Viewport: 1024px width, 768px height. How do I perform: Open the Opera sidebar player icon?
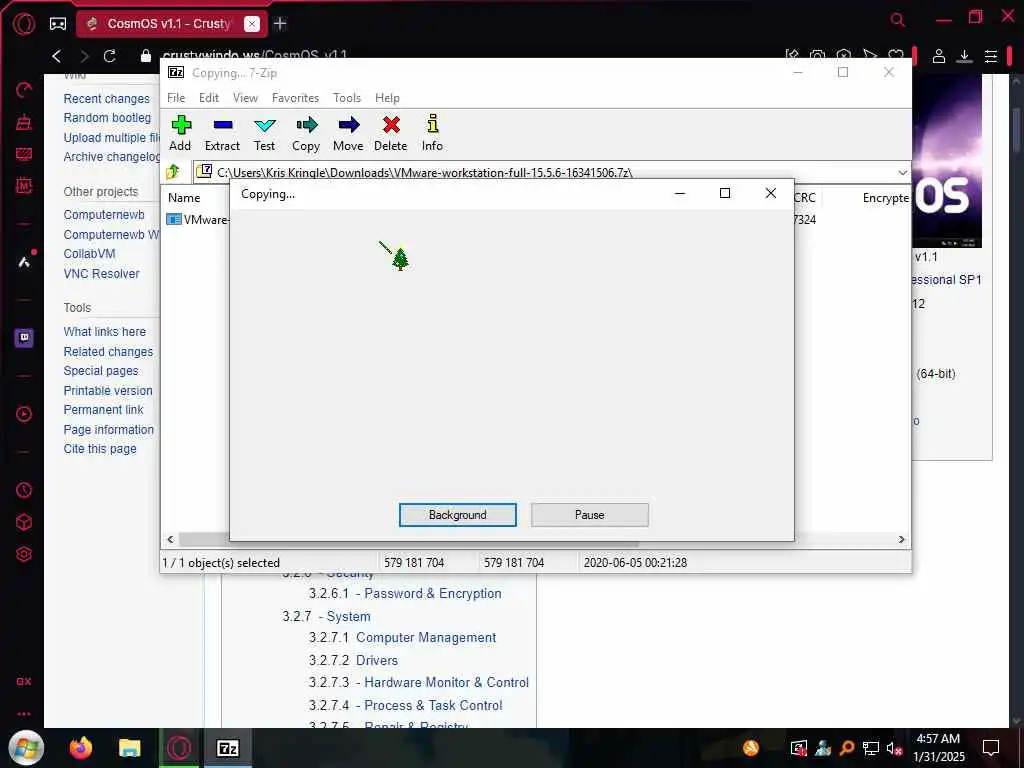point(24,414)
